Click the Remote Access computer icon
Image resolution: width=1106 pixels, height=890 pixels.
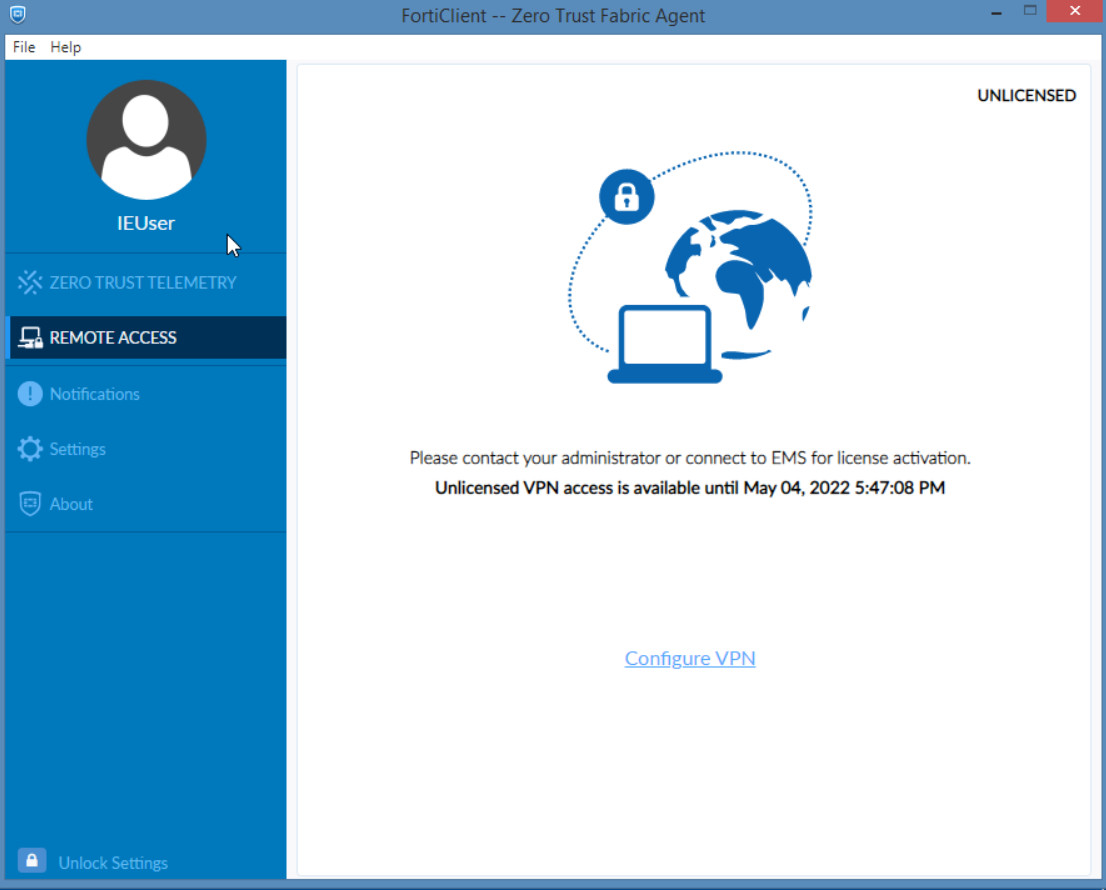pyautogui.click(x=30, y=338)
